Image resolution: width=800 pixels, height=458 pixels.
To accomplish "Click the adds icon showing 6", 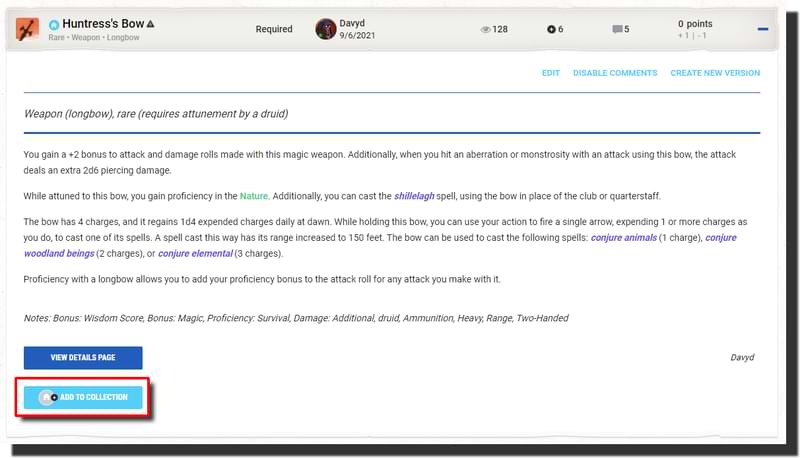I will point(551,30).
